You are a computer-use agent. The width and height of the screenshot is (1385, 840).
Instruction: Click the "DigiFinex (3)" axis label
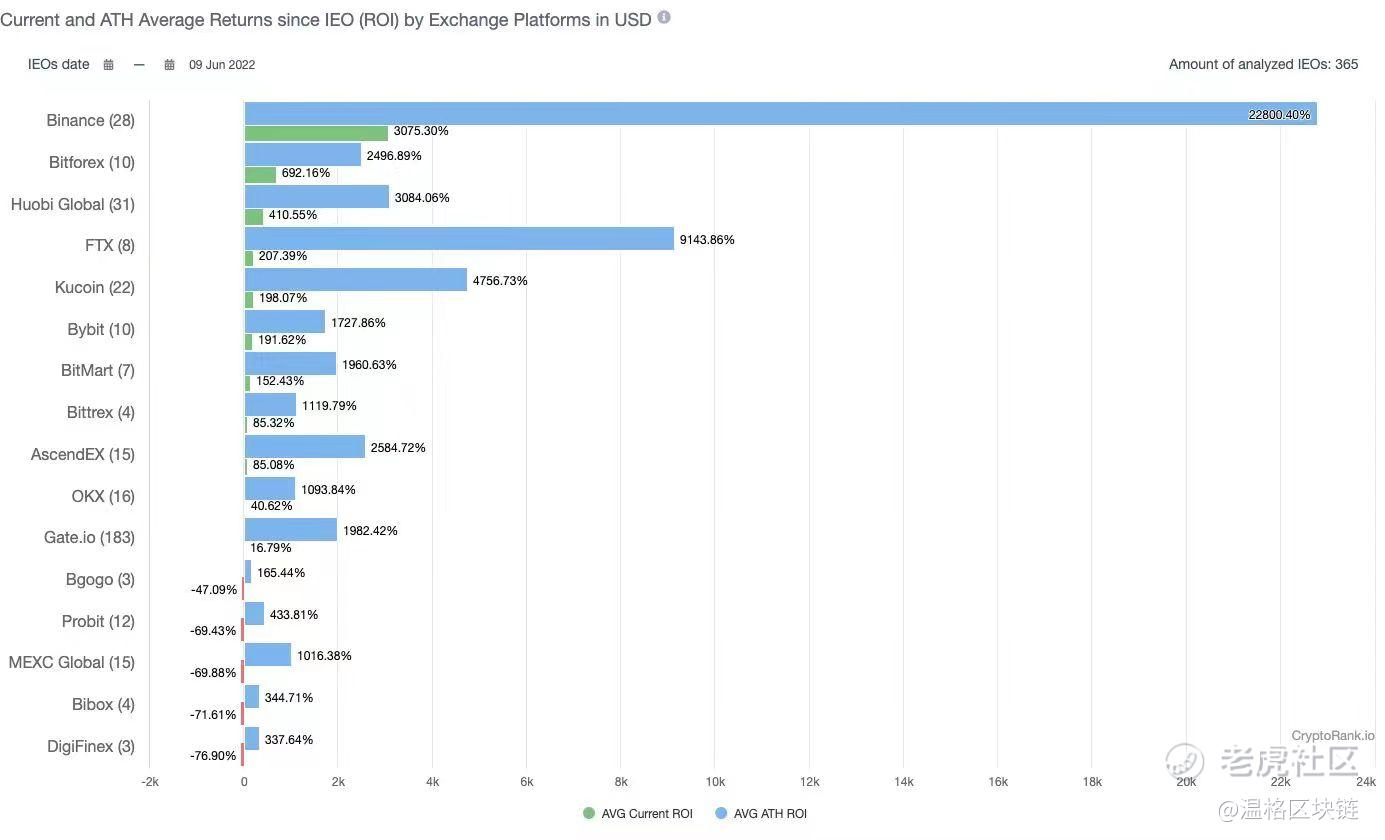click(91, 747)
